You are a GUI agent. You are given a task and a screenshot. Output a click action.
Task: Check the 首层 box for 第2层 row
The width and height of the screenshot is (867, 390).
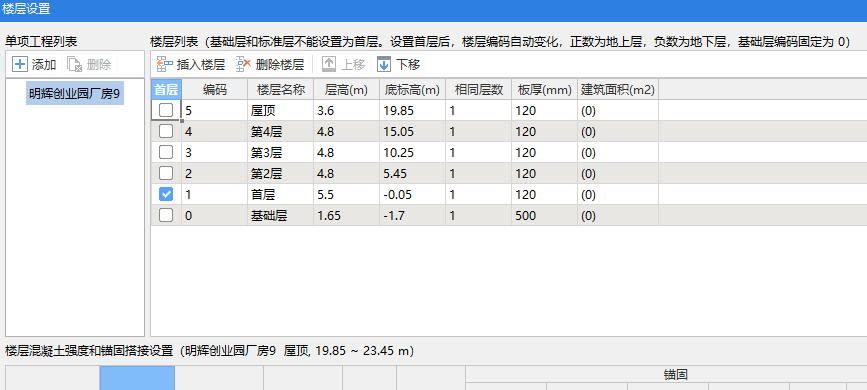pyautogui.click(x=166, y=173)
